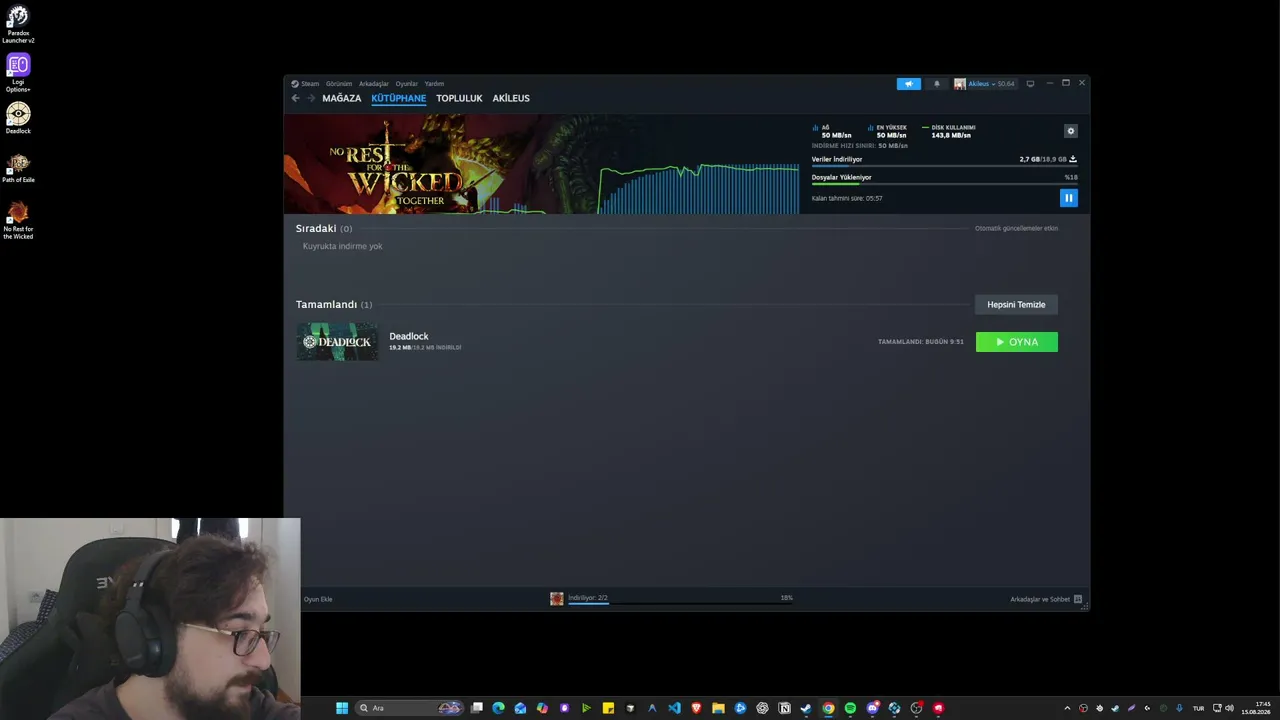1280x720 pixels.
Task: Open No Rest for the Wicked desktop shortcut
Action: (18, 221)
